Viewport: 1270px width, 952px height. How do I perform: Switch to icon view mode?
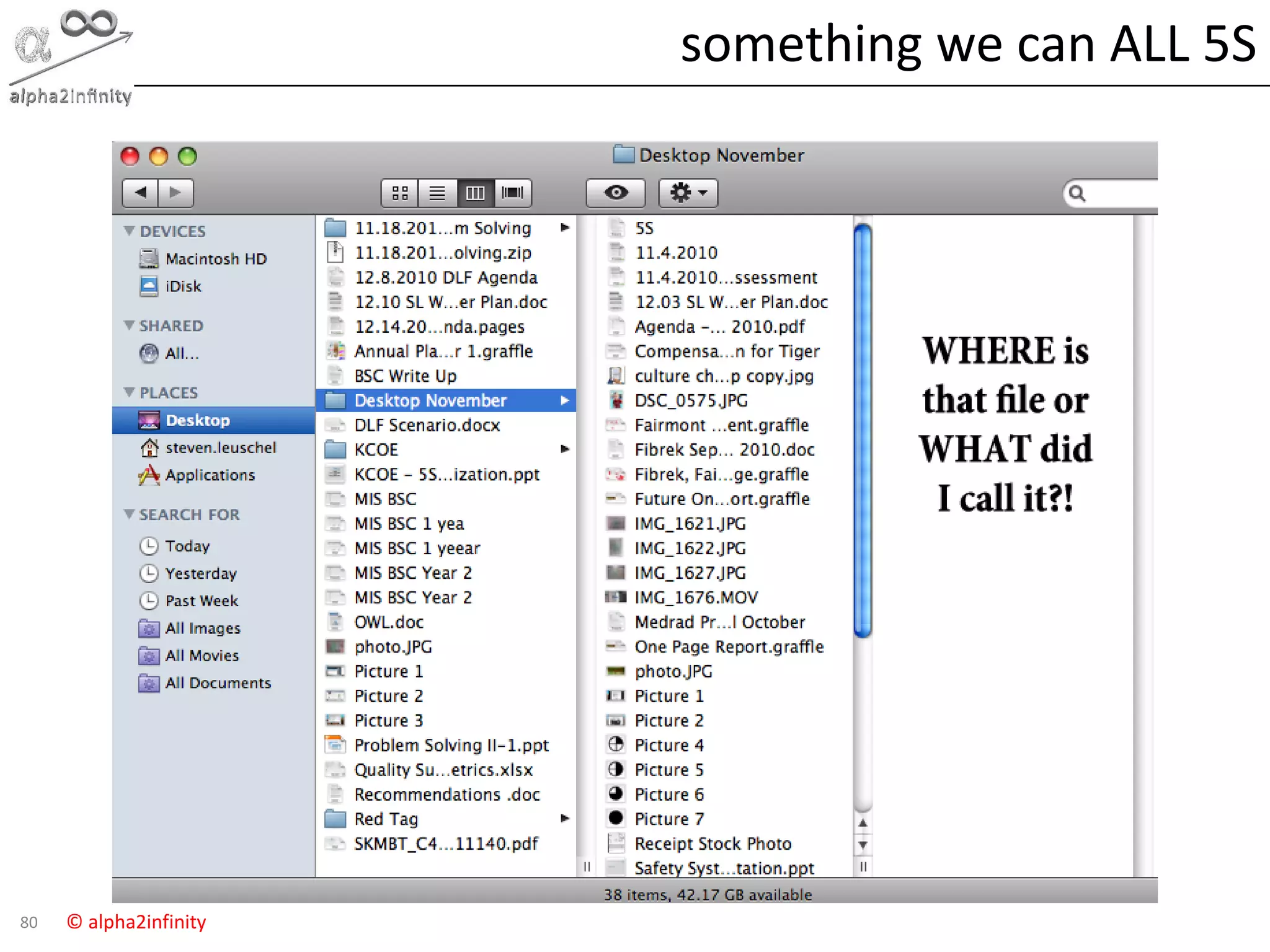(400, 193)
